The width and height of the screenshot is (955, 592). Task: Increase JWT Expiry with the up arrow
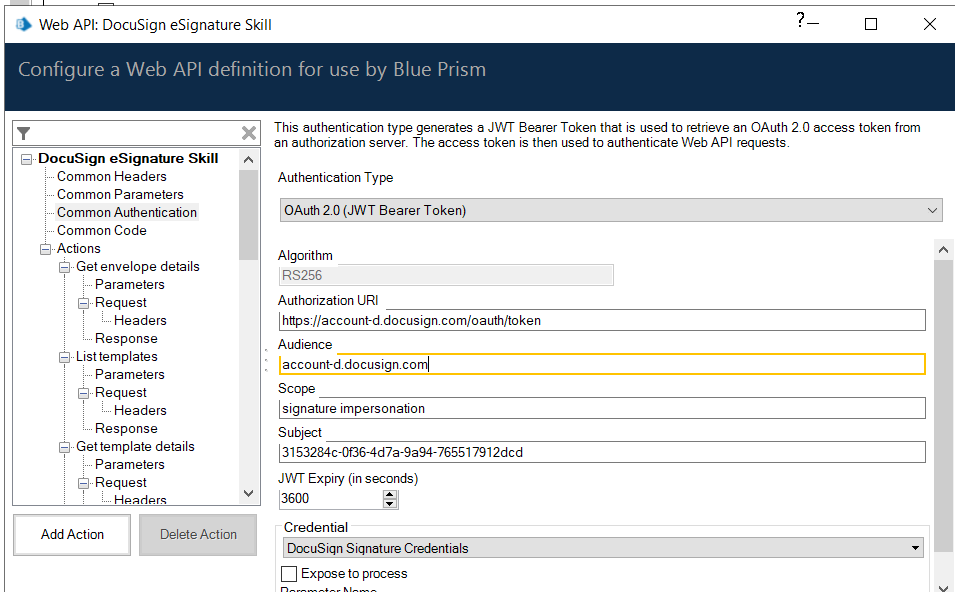[390, 493]
